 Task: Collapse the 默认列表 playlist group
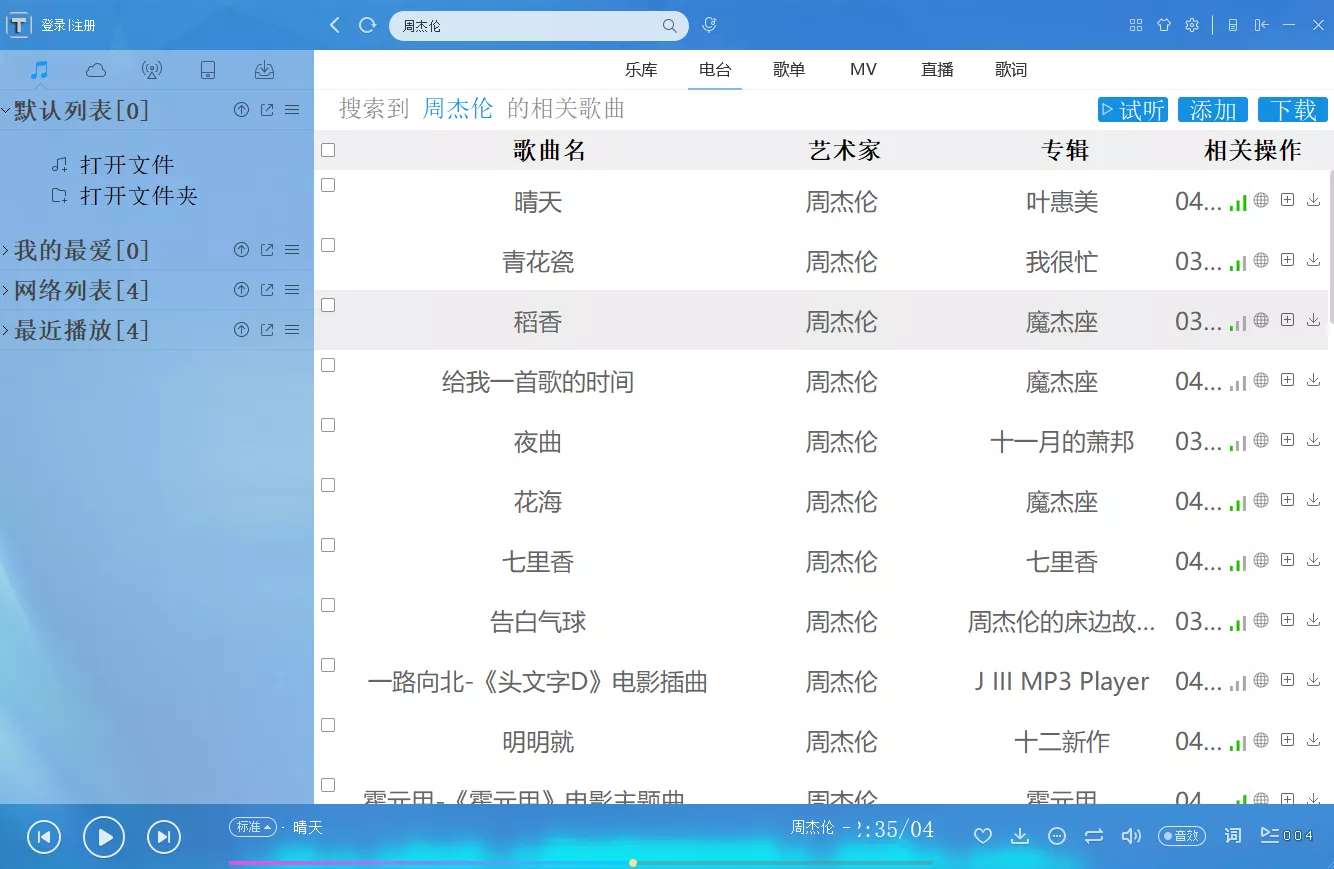6,110
